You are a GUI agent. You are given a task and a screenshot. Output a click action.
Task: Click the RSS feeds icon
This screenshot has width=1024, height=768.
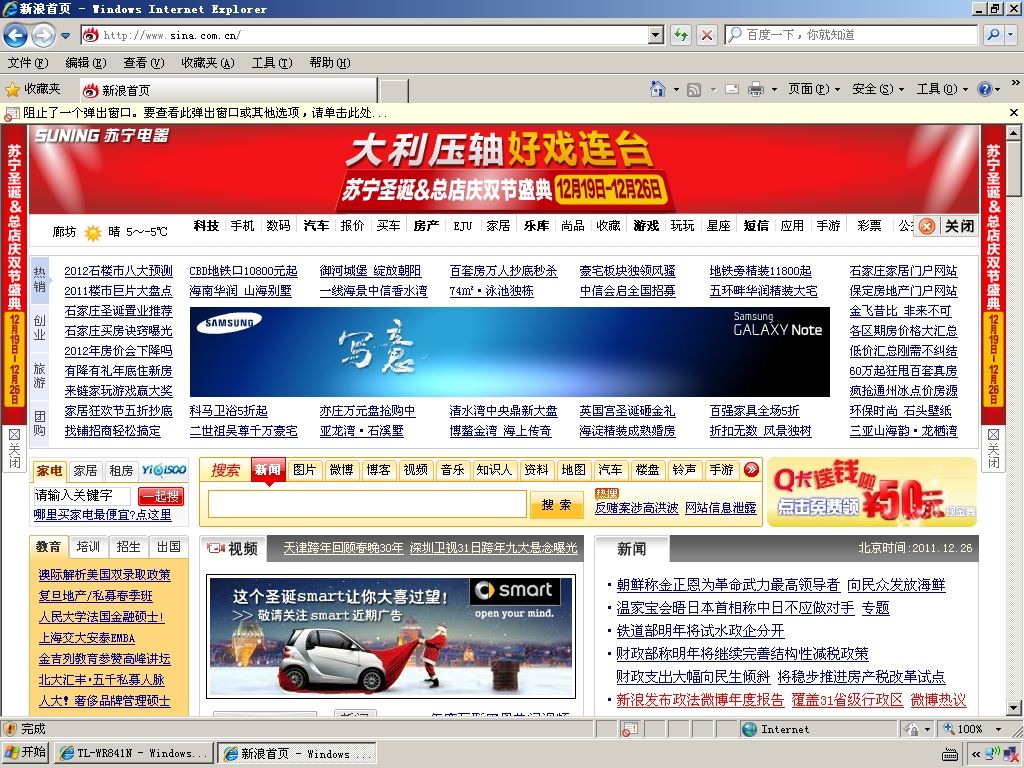[x=694, y=89]
